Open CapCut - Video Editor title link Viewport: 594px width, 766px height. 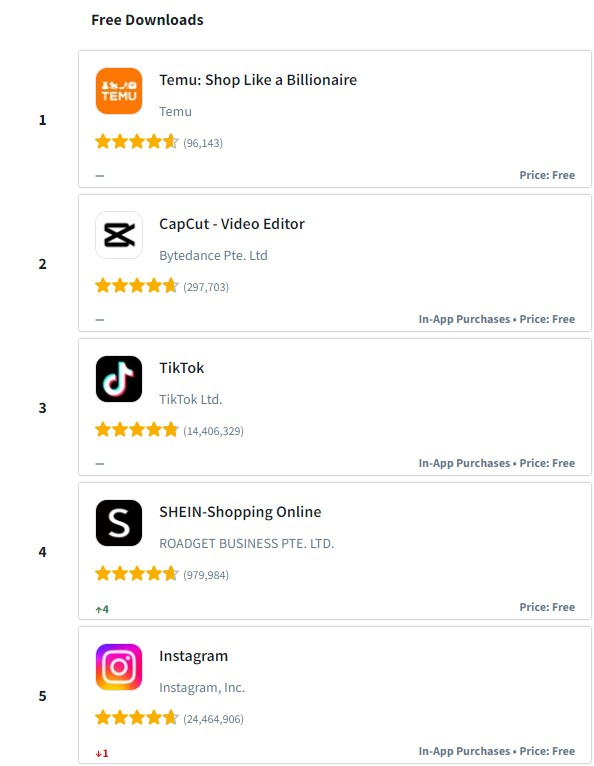coord(232,224)
